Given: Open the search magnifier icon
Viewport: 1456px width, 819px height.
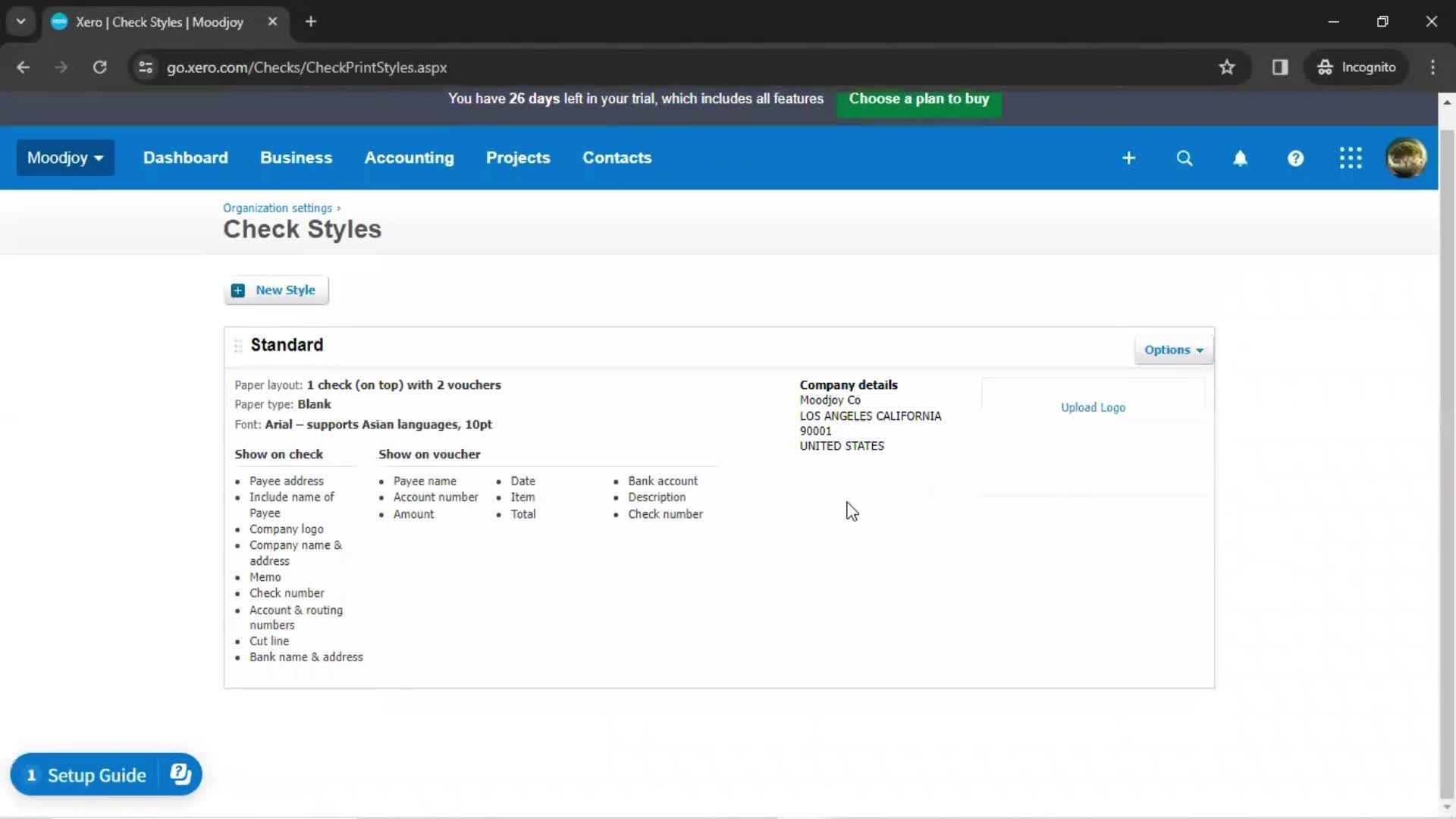Looking at the screenshot, I should (1185, 158).
